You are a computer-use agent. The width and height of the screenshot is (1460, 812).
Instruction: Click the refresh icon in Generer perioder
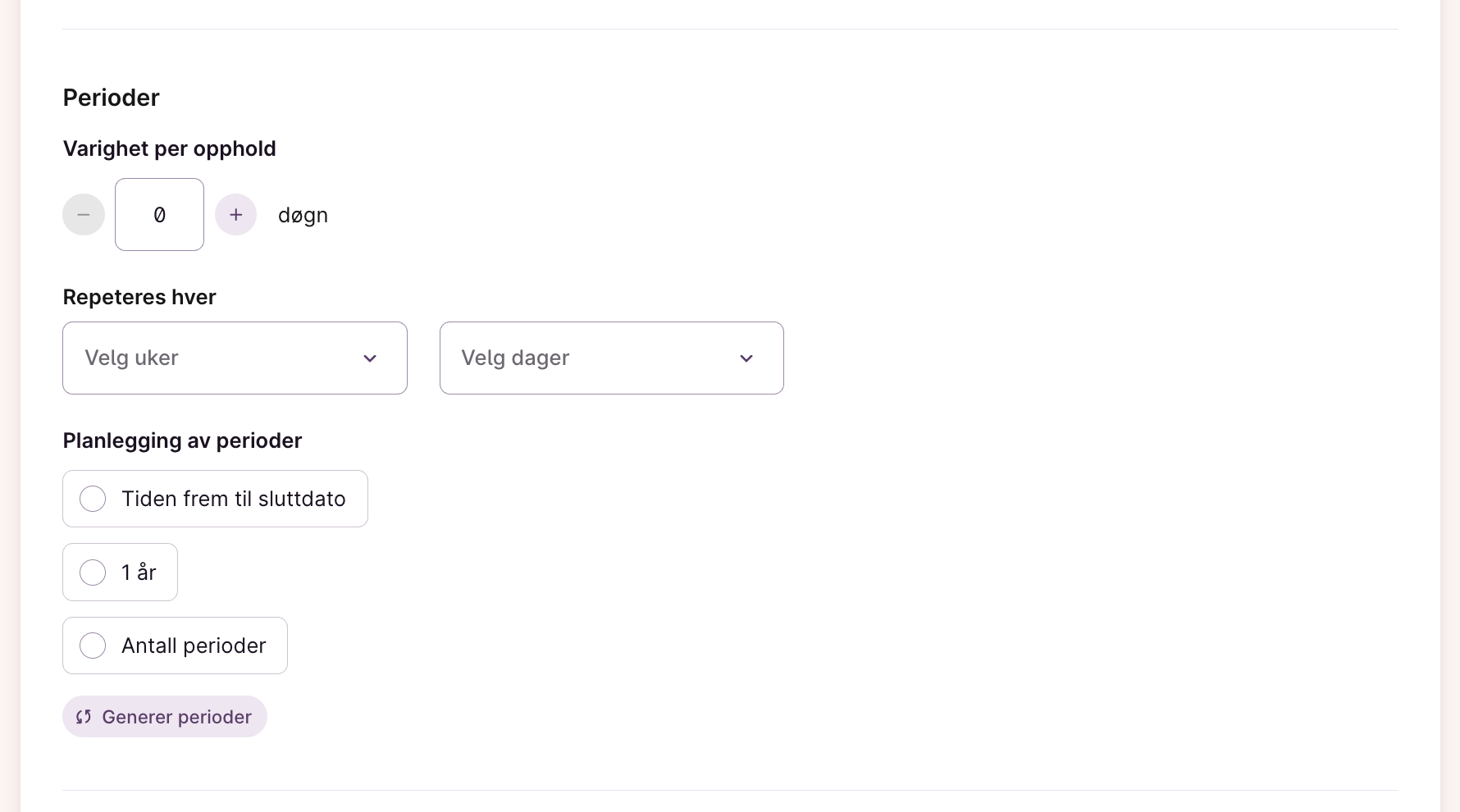pos(84,717)
